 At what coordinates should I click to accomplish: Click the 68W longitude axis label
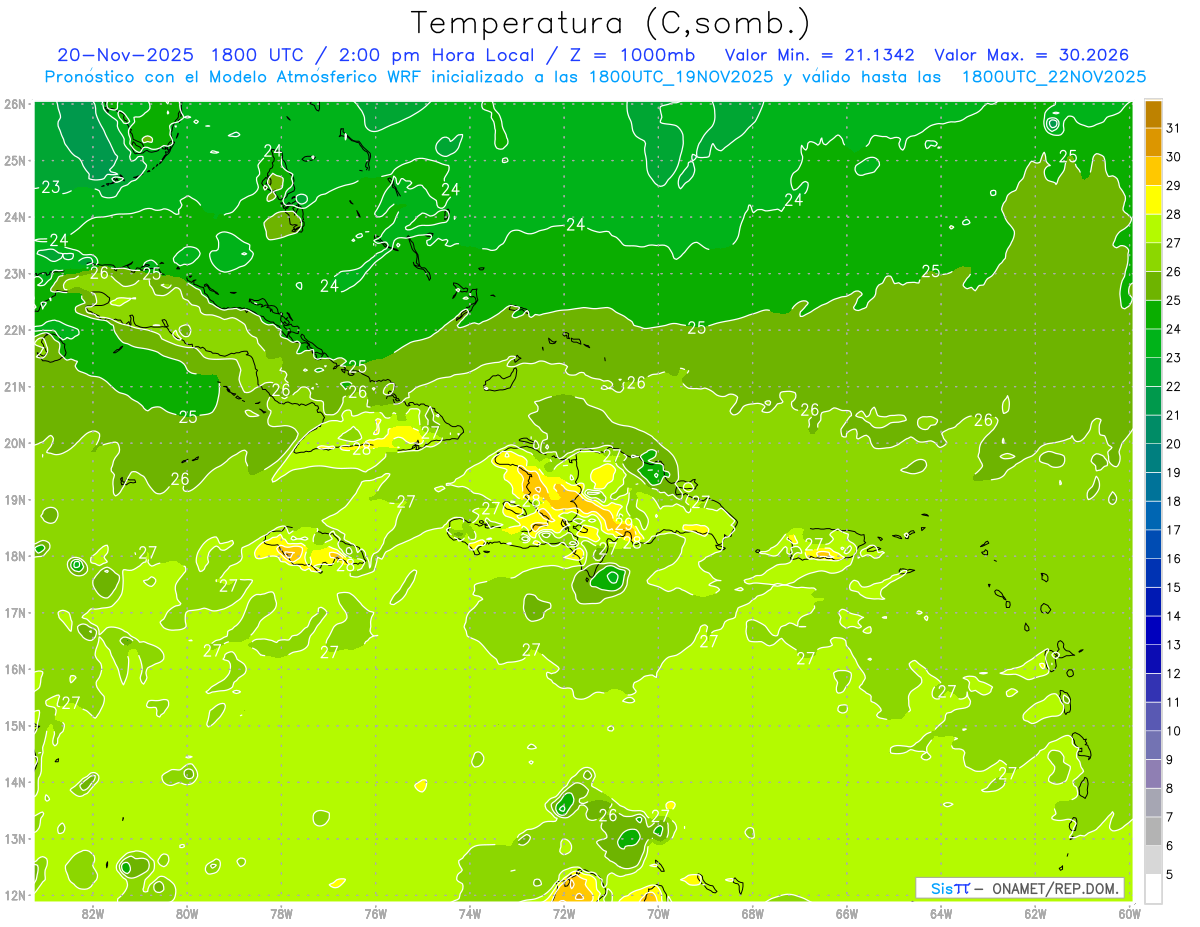click(x=753, y=912)
